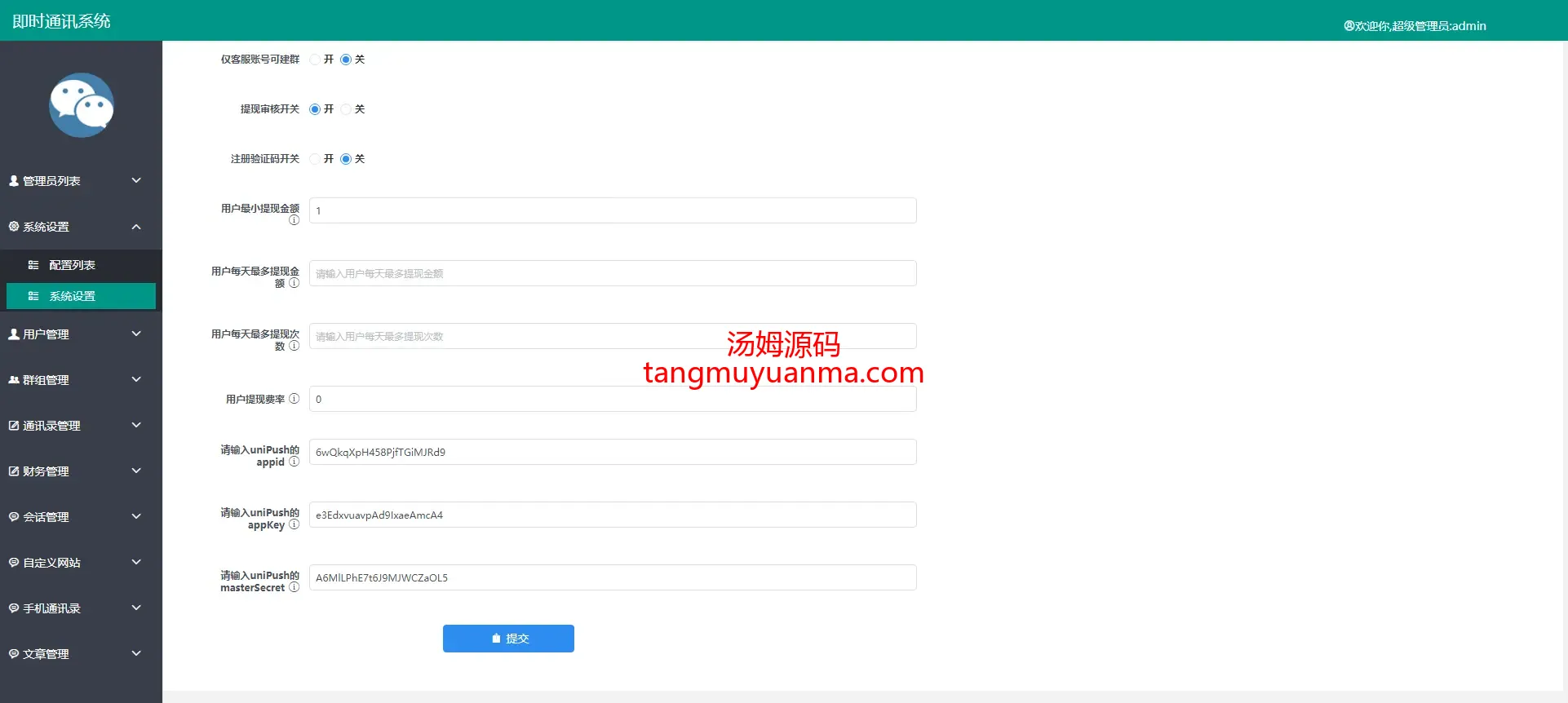Click info icon next to uniPush appKey

tap(294, 524)
